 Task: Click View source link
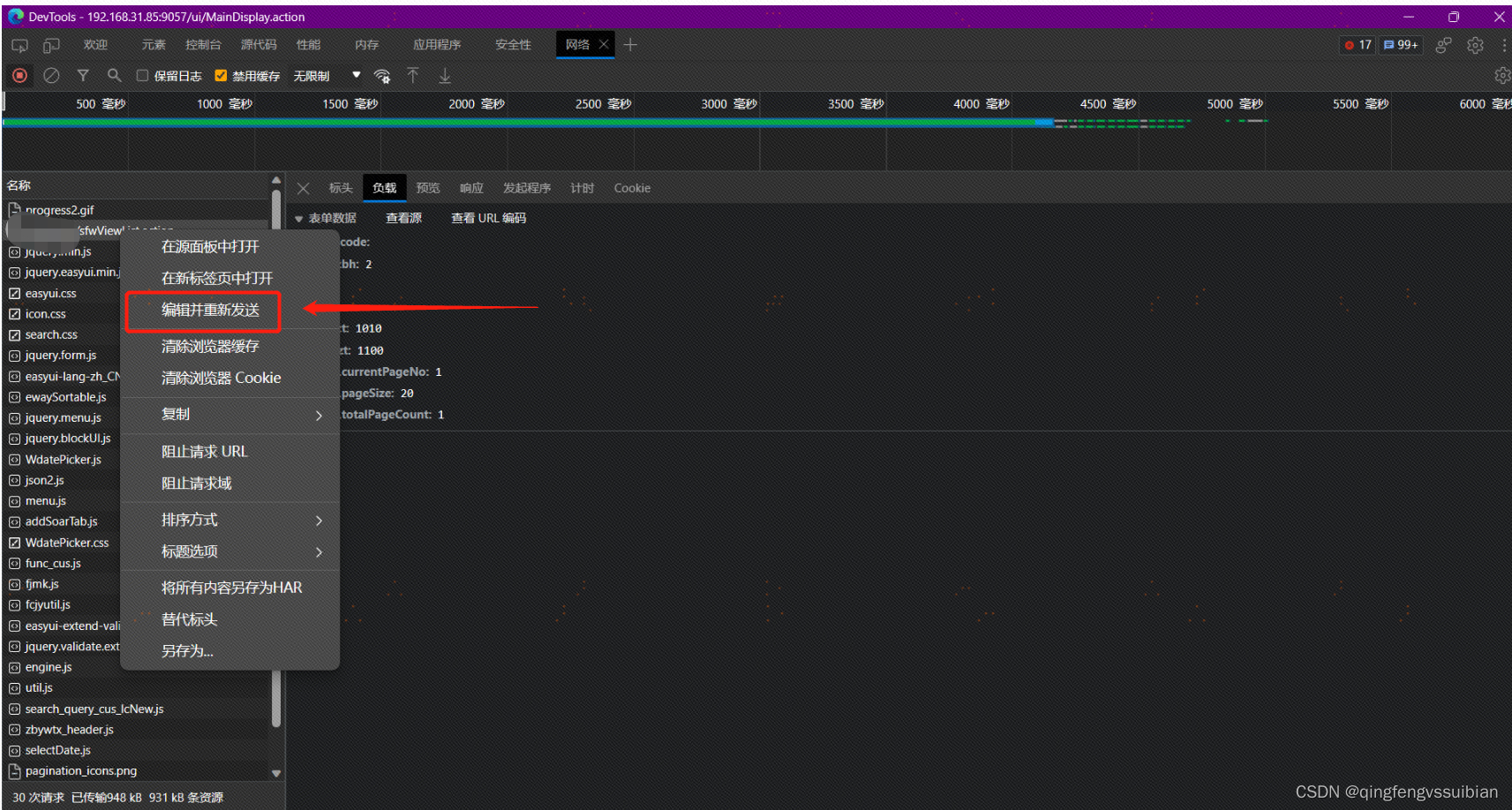pos(403,218)
